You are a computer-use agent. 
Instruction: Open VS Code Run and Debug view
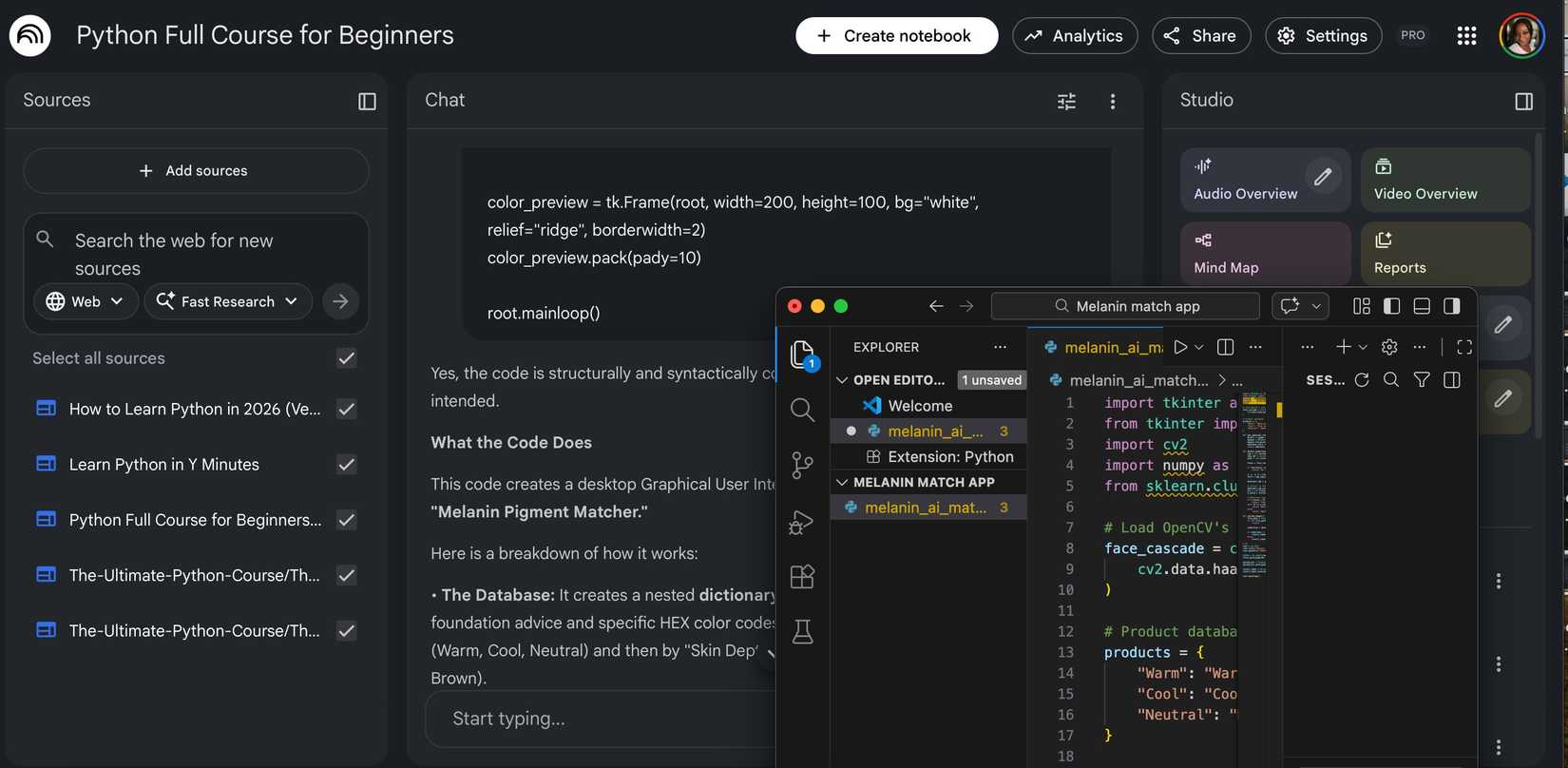pos(802,522)
